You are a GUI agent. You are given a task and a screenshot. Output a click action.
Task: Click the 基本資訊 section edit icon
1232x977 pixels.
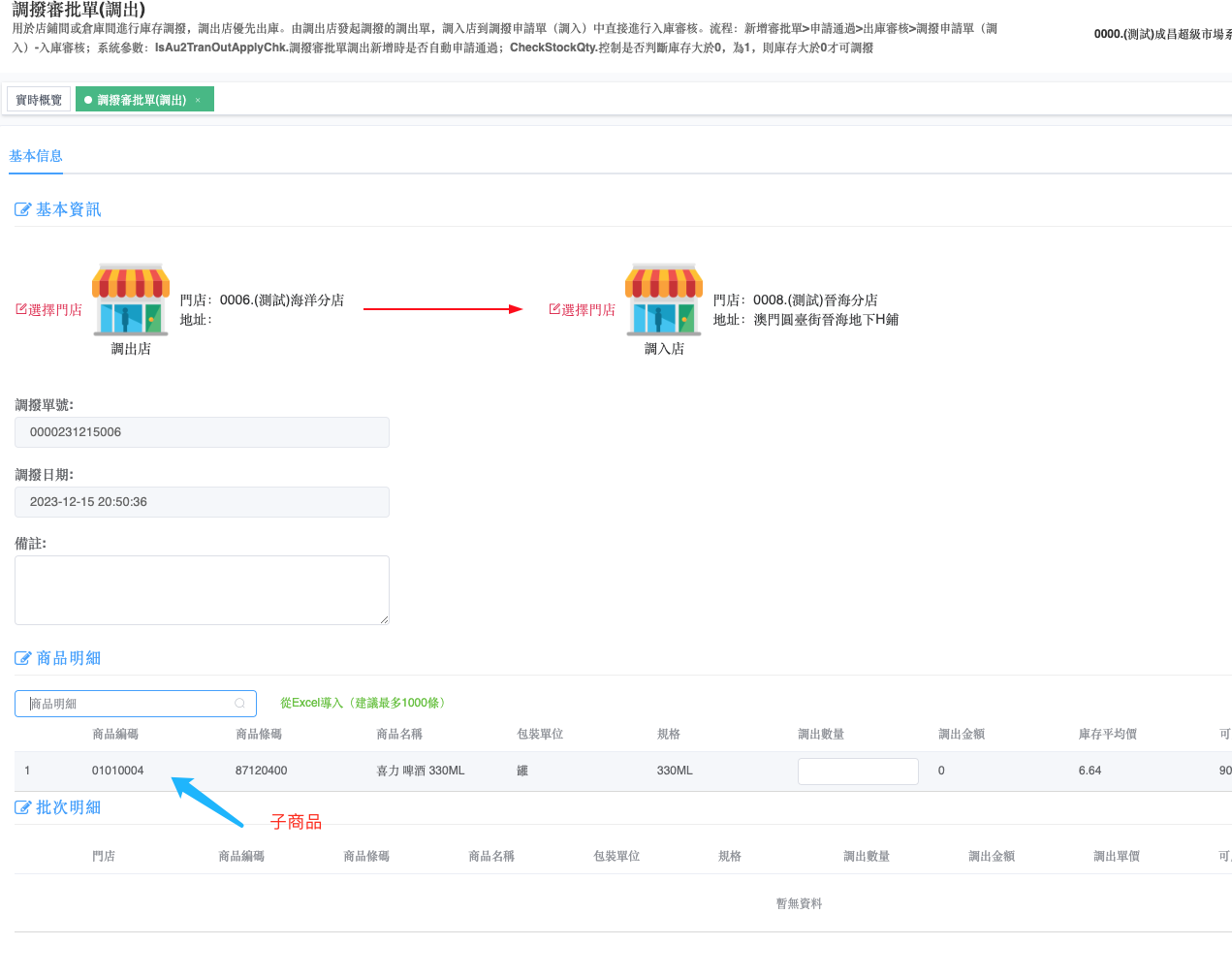coord(23,209)
